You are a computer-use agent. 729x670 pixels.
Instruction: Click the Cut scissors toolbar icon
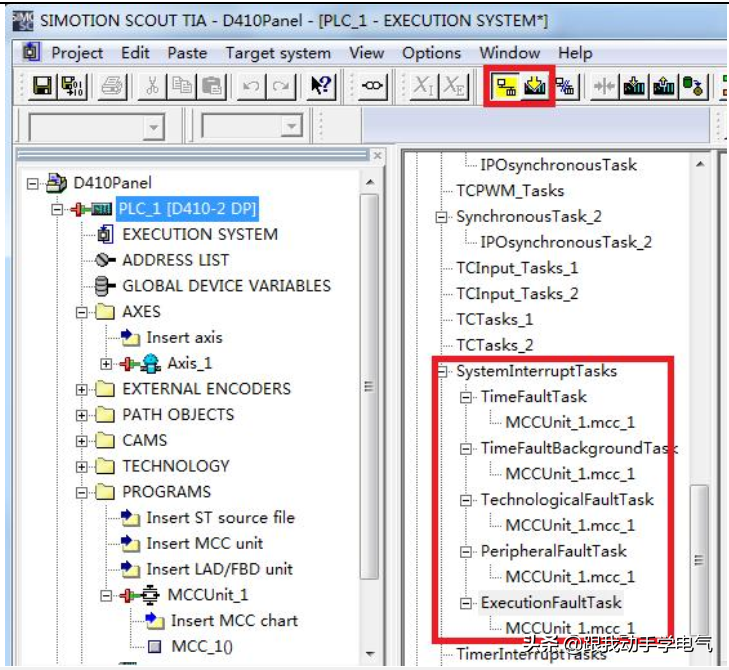coord(153,87)
